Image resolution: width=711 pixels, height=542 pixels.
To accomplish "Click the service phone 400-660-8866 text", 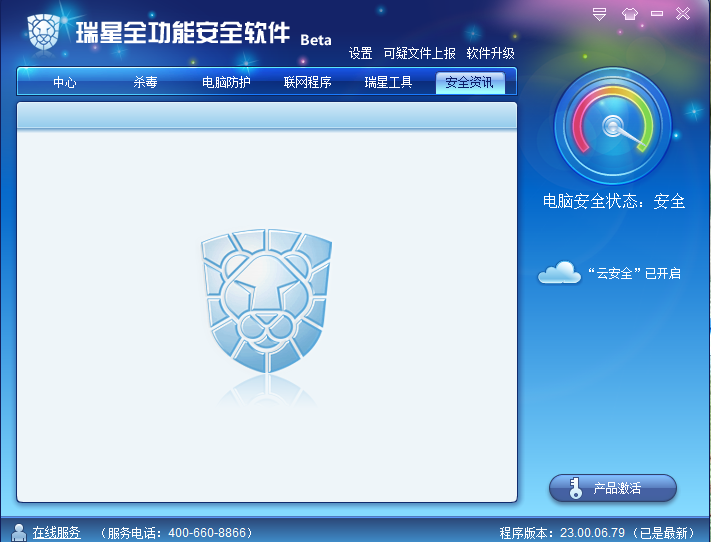I will pyautogui.click(x=176, y=532).
